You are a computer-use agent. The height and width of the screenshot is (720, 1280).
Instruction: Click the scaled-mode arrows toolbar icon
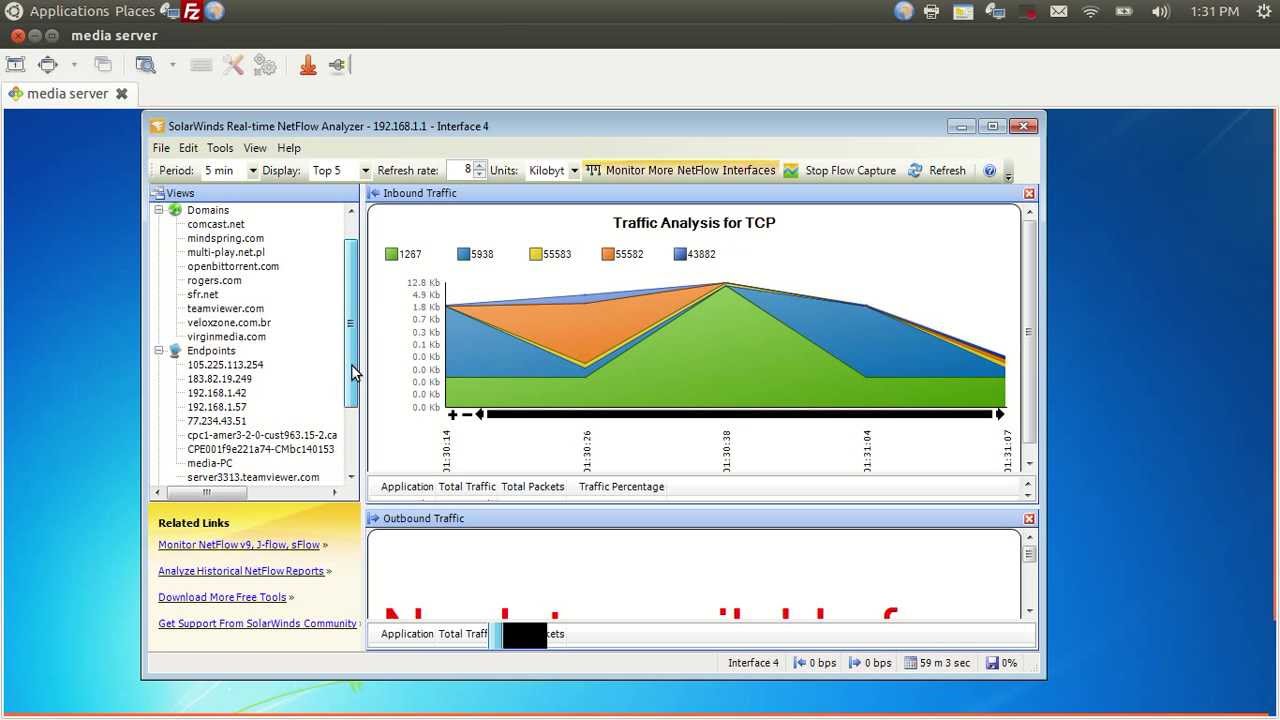(x=48, y=65)
